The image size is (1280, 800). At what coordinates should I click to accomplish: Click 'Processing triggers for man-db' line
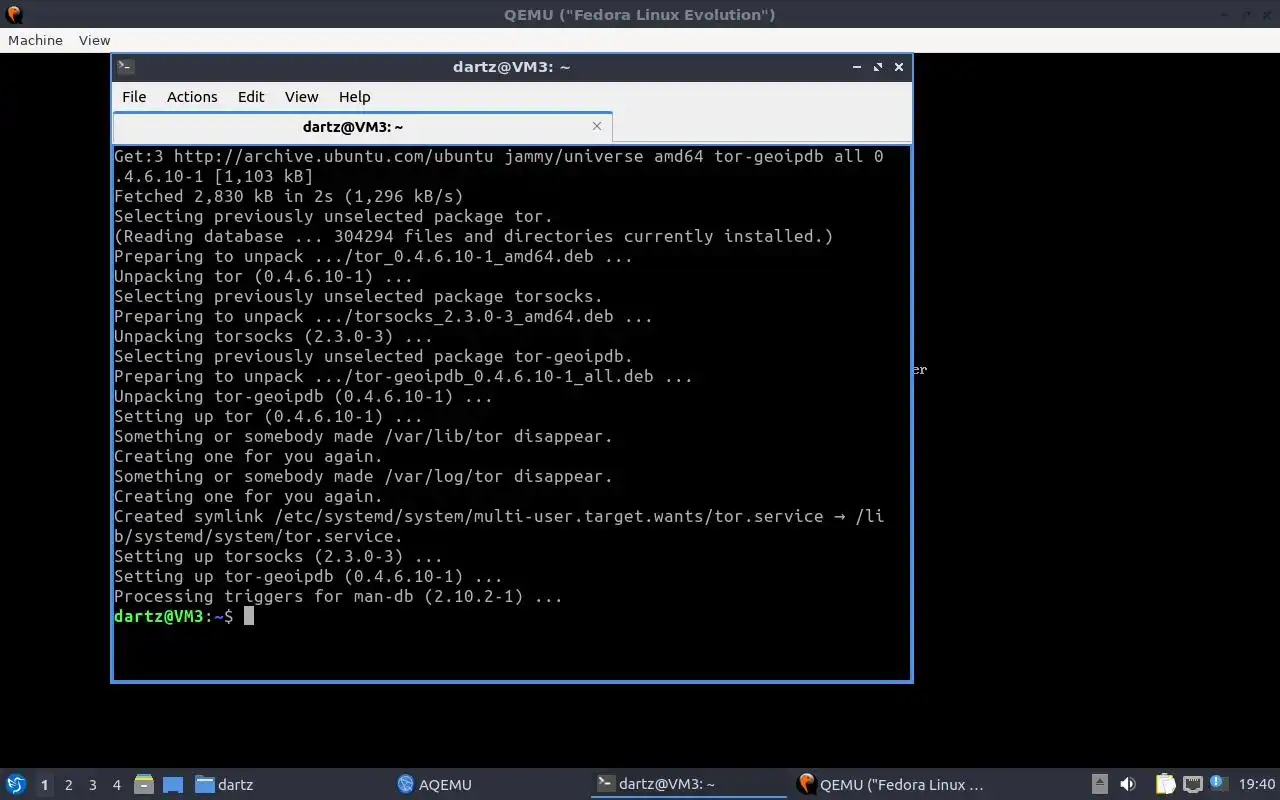coord(338,596)
